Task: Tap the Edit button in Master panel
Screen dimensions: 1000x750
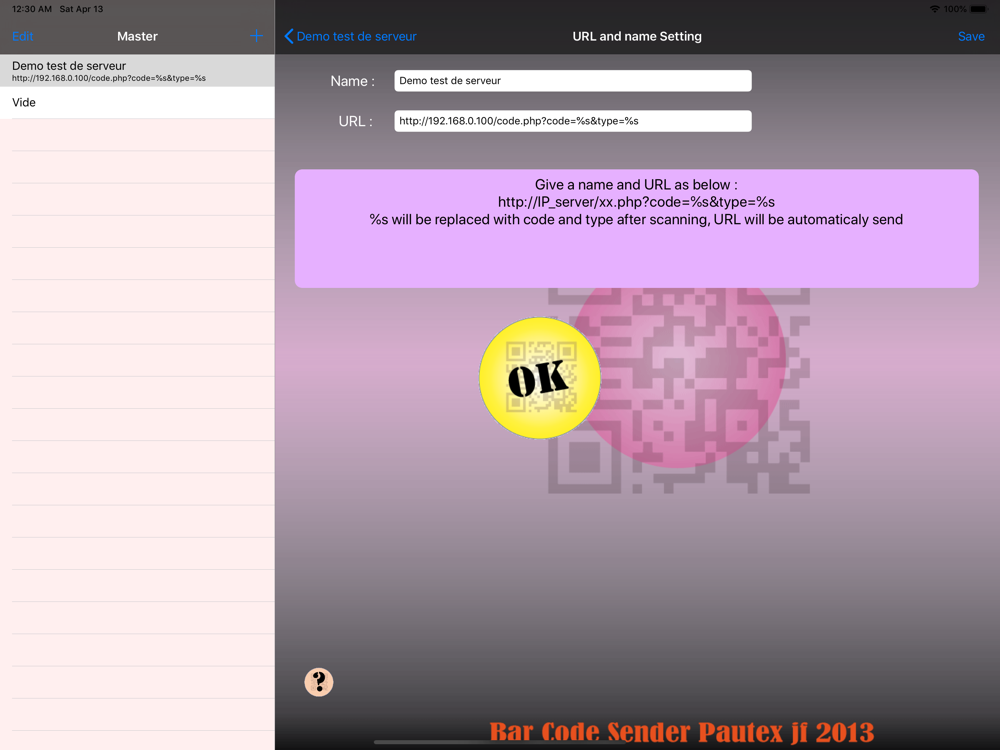Action: [22, 36]
